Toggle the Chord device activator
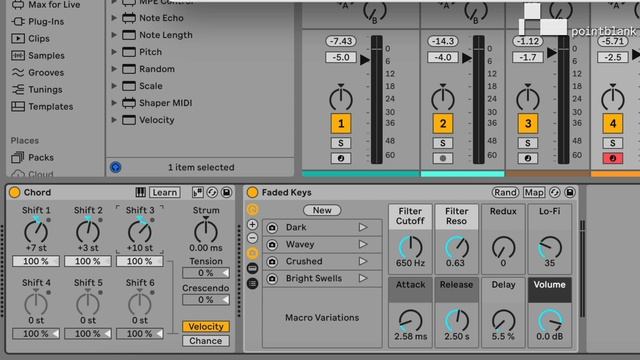 [15, 192]
